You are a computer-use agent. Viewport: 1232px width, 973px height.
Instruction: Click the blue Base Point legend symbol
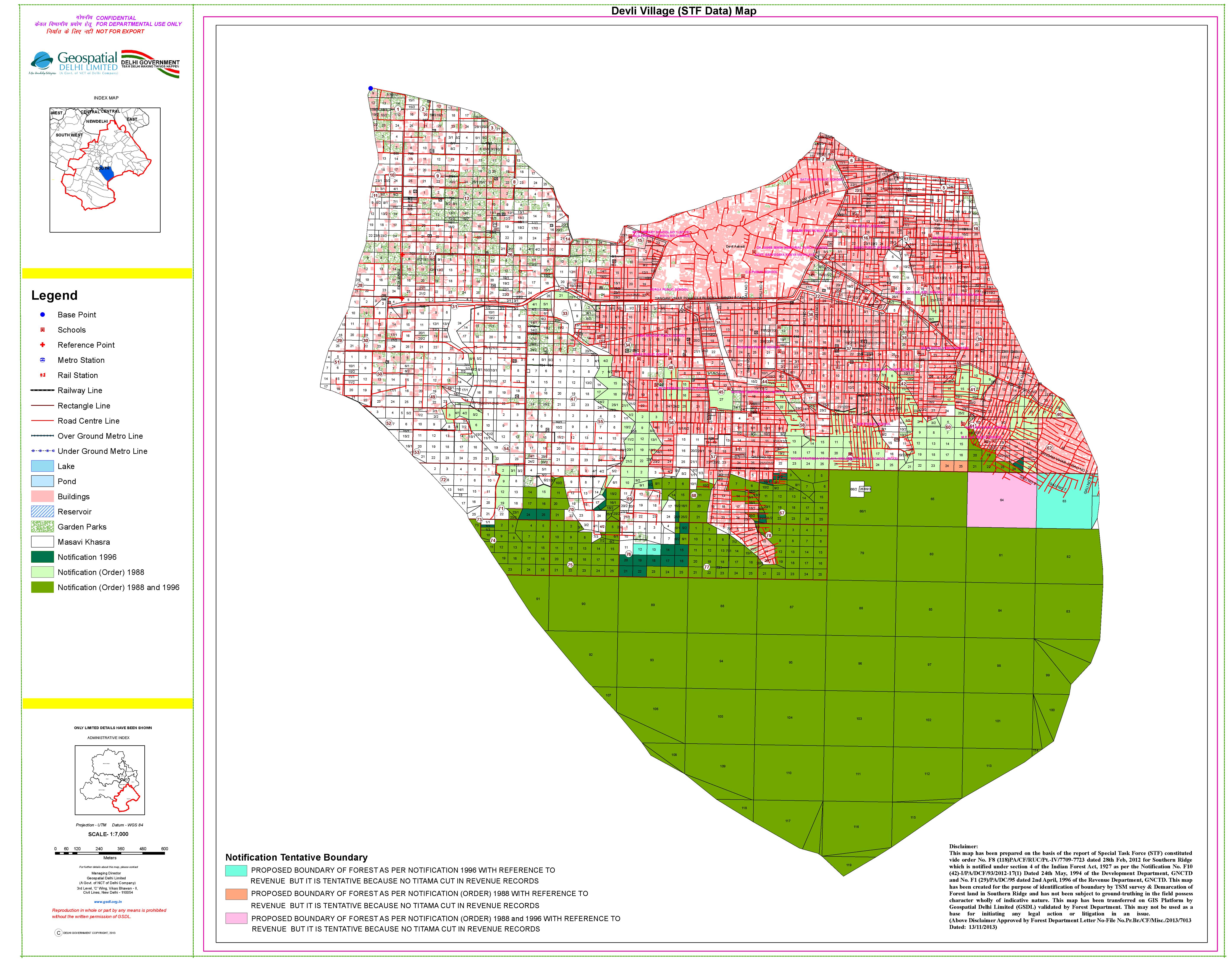pos(43,314)
